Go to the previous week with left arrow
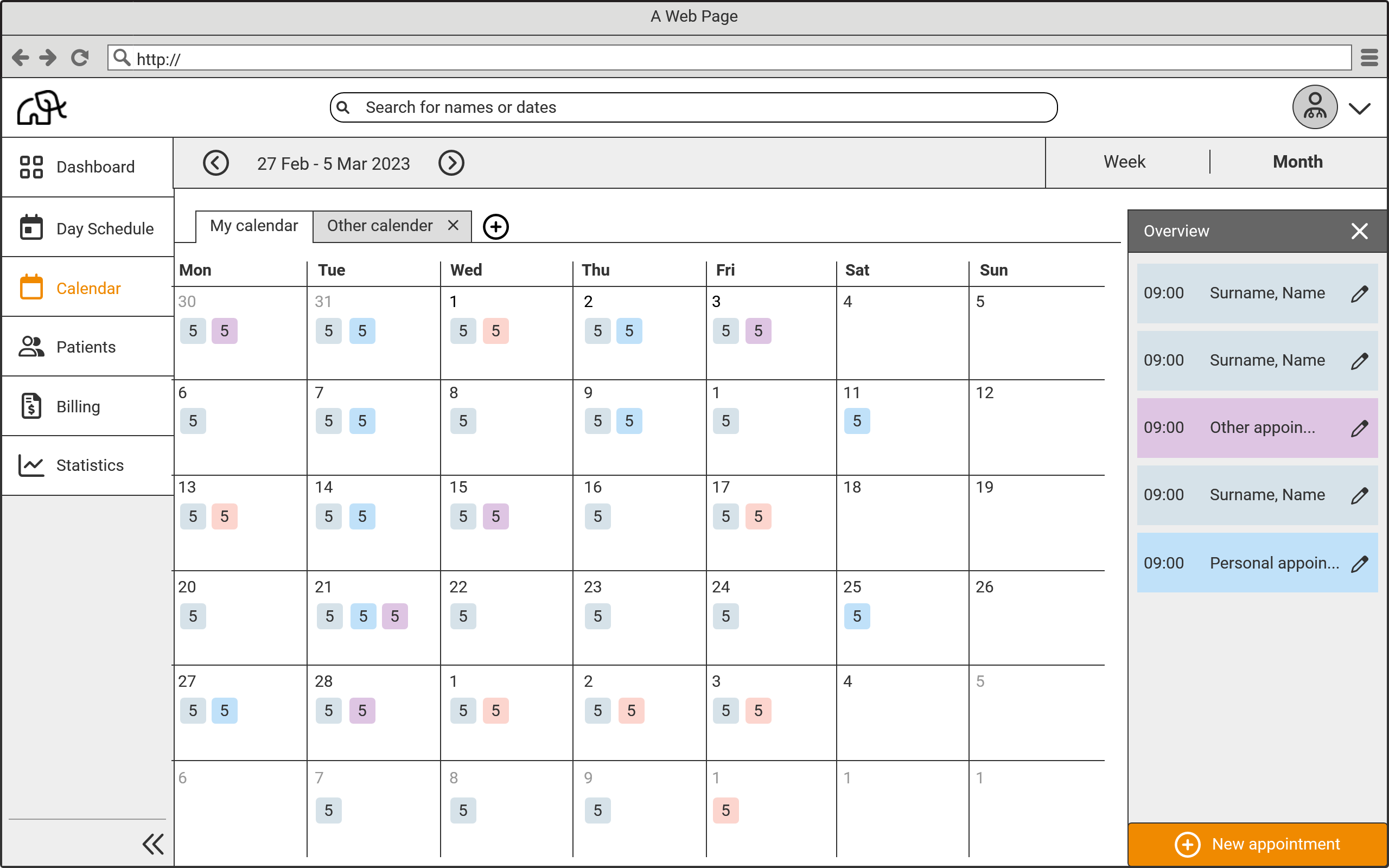 pyautogui.click(x=216, y=162)
